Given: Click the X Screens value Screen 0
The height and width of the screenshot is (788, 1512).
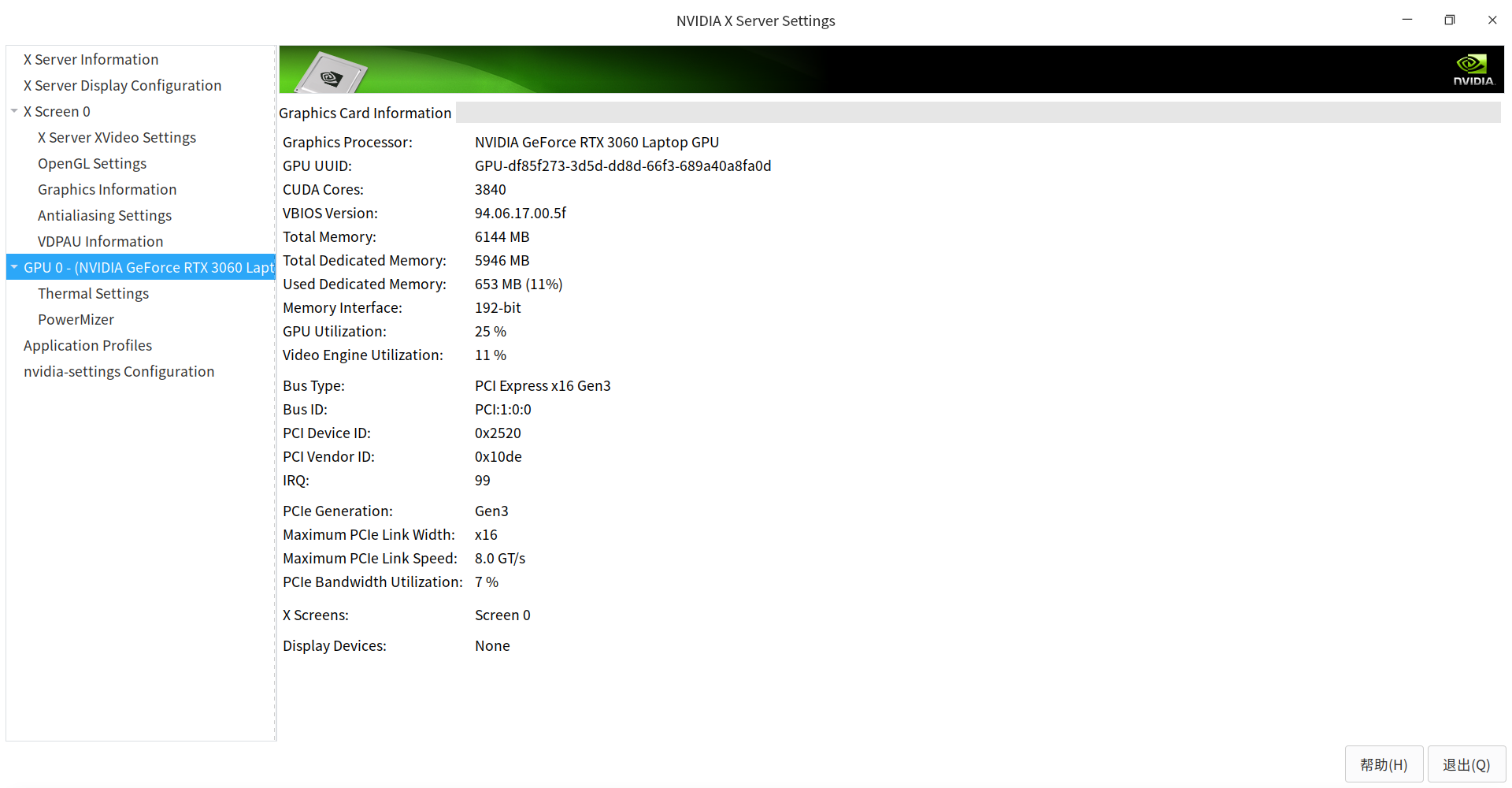Looking at the screenshot, I should point(502,615).
